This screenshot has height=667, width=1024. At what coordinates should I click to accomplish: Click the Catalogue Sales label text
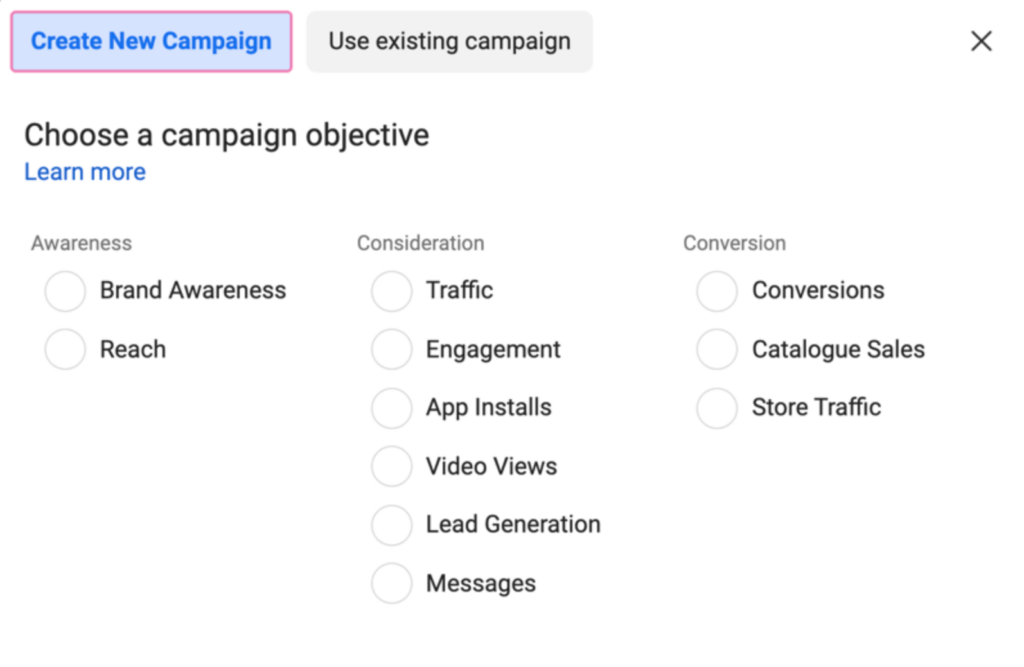tap(838, 349)
